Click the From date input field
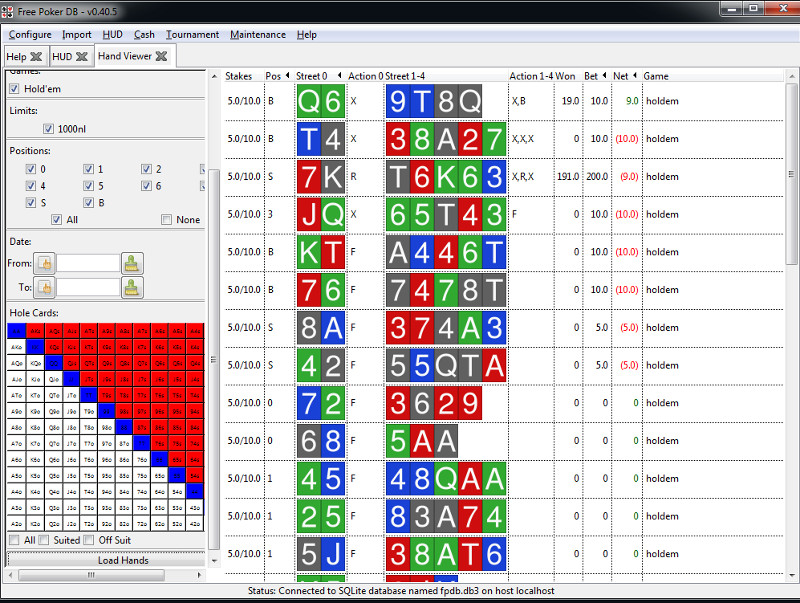This screenshot has width=800, height=603. (x=88, y=263)
